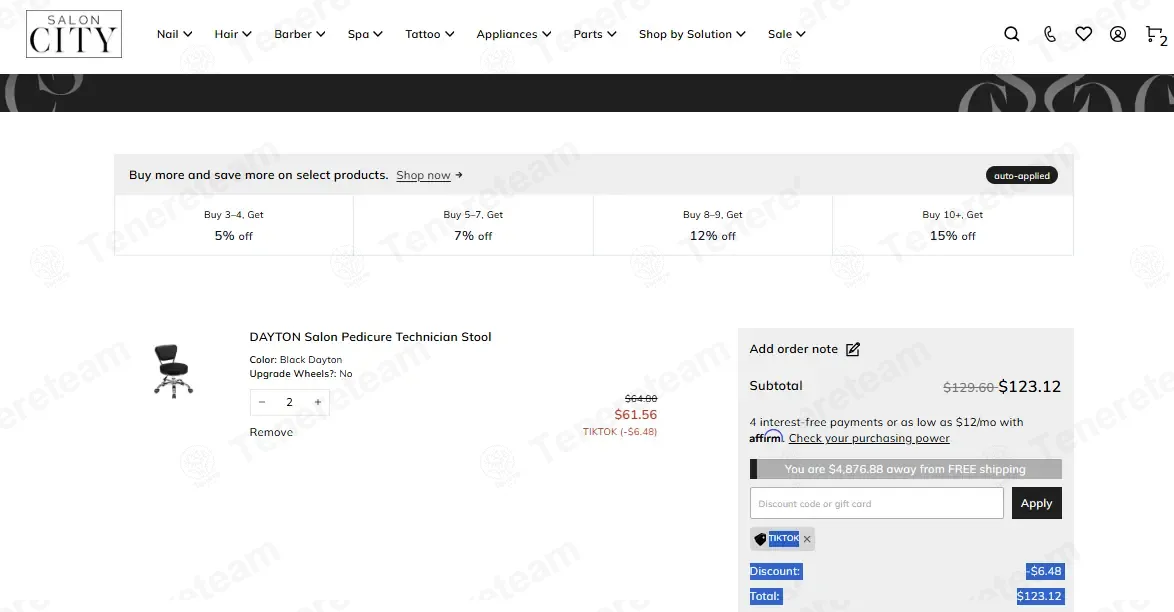This screenshot has width=1174, height=612.
Task: Click the Upgrade Wheels?: No text
Action: (301, 374)
